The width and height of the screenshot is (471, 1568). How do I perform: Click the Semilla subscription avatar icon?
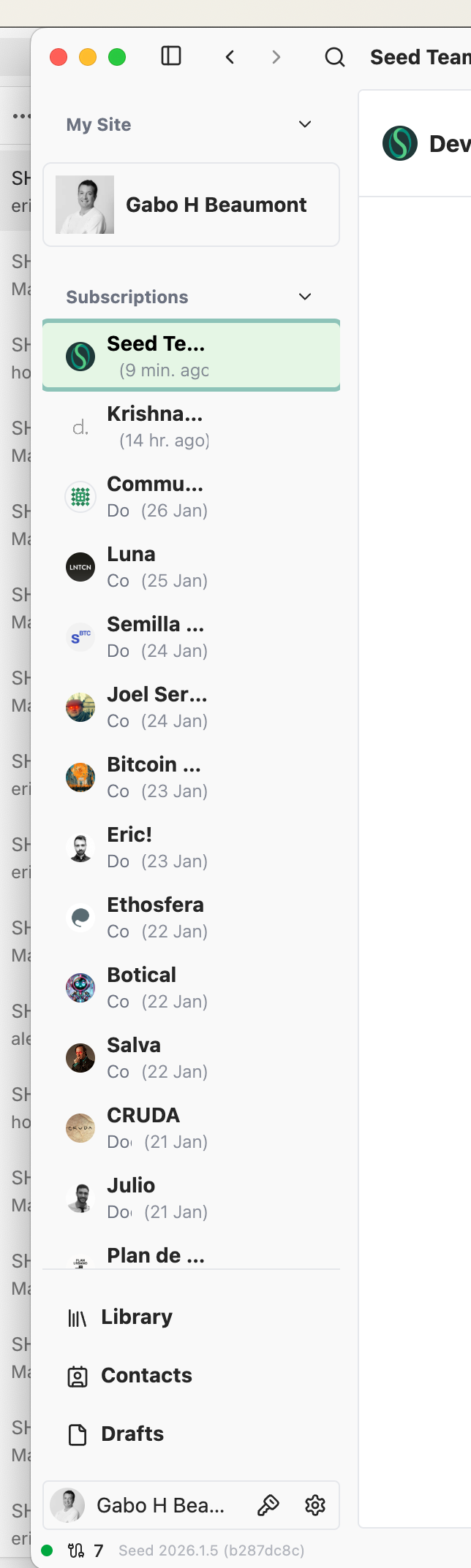click(x=80, y=637)
